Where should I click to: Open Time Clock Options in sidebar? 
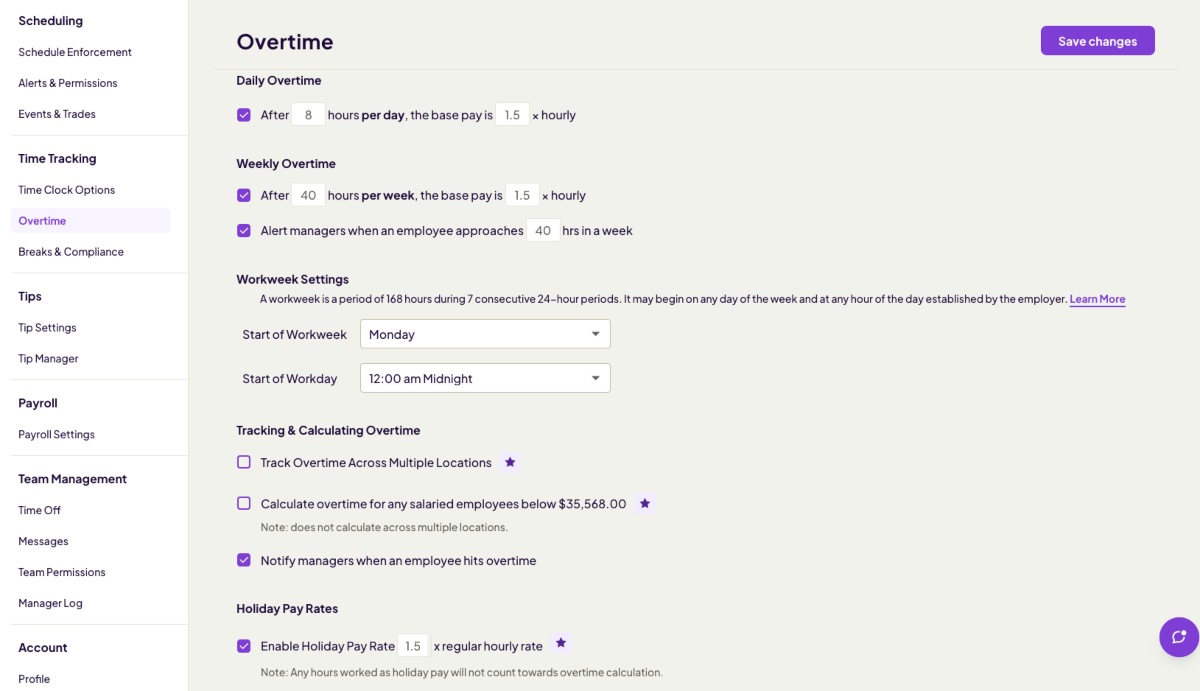(66, 190)
